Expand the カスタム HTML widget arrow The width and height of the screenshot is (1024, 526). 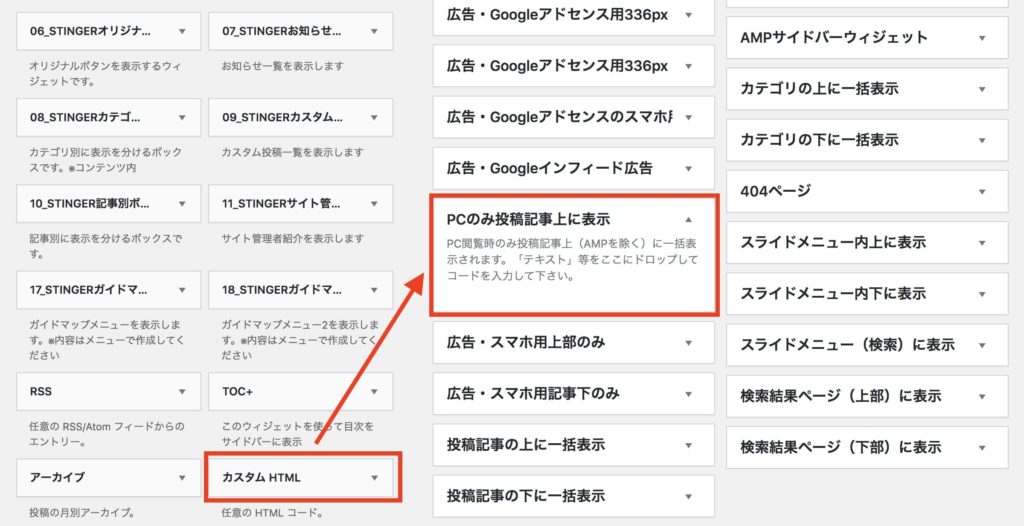click(x=375, y=478)
